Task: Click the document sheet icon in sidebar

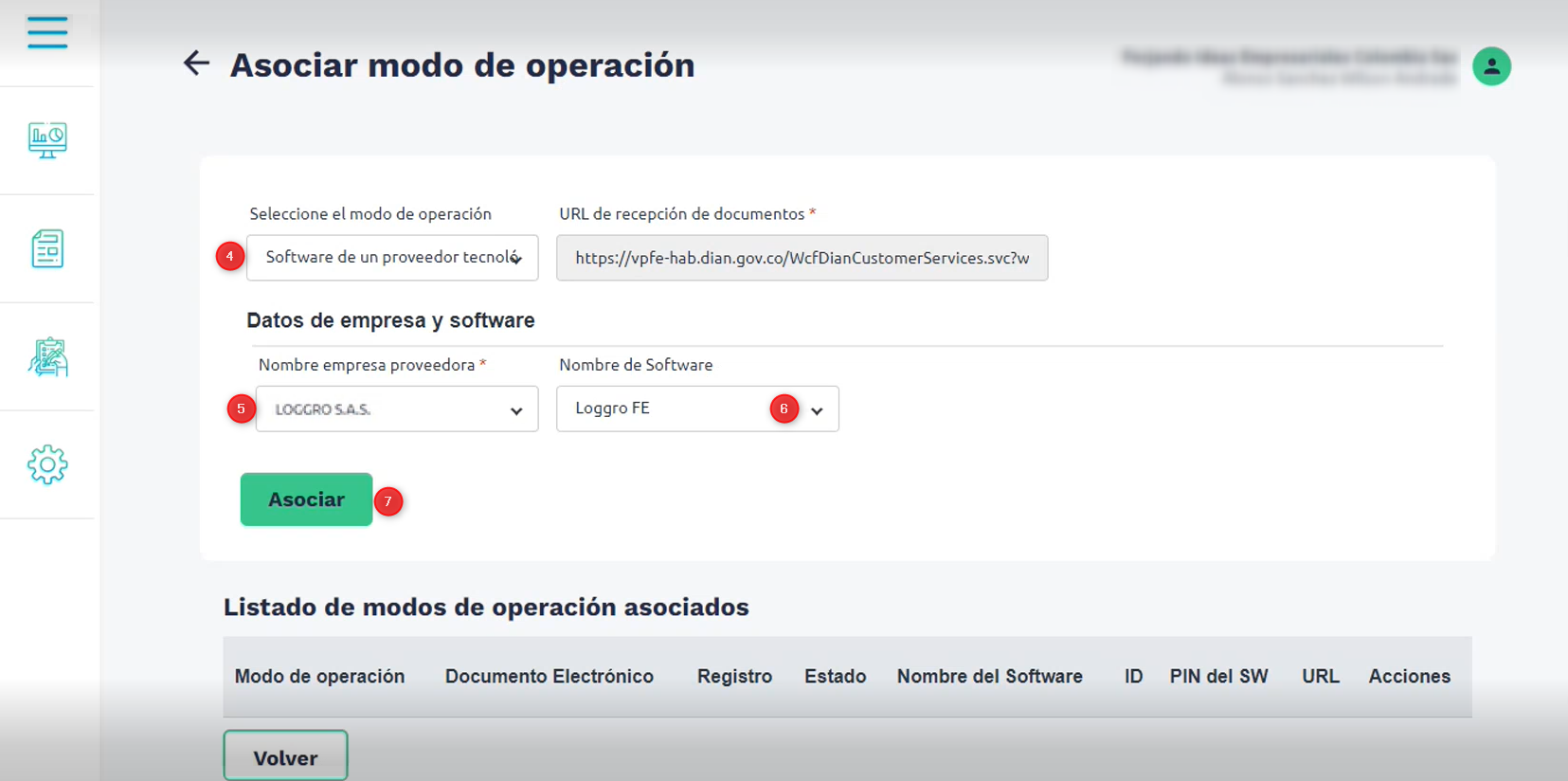Action: [x=47, y=248]
